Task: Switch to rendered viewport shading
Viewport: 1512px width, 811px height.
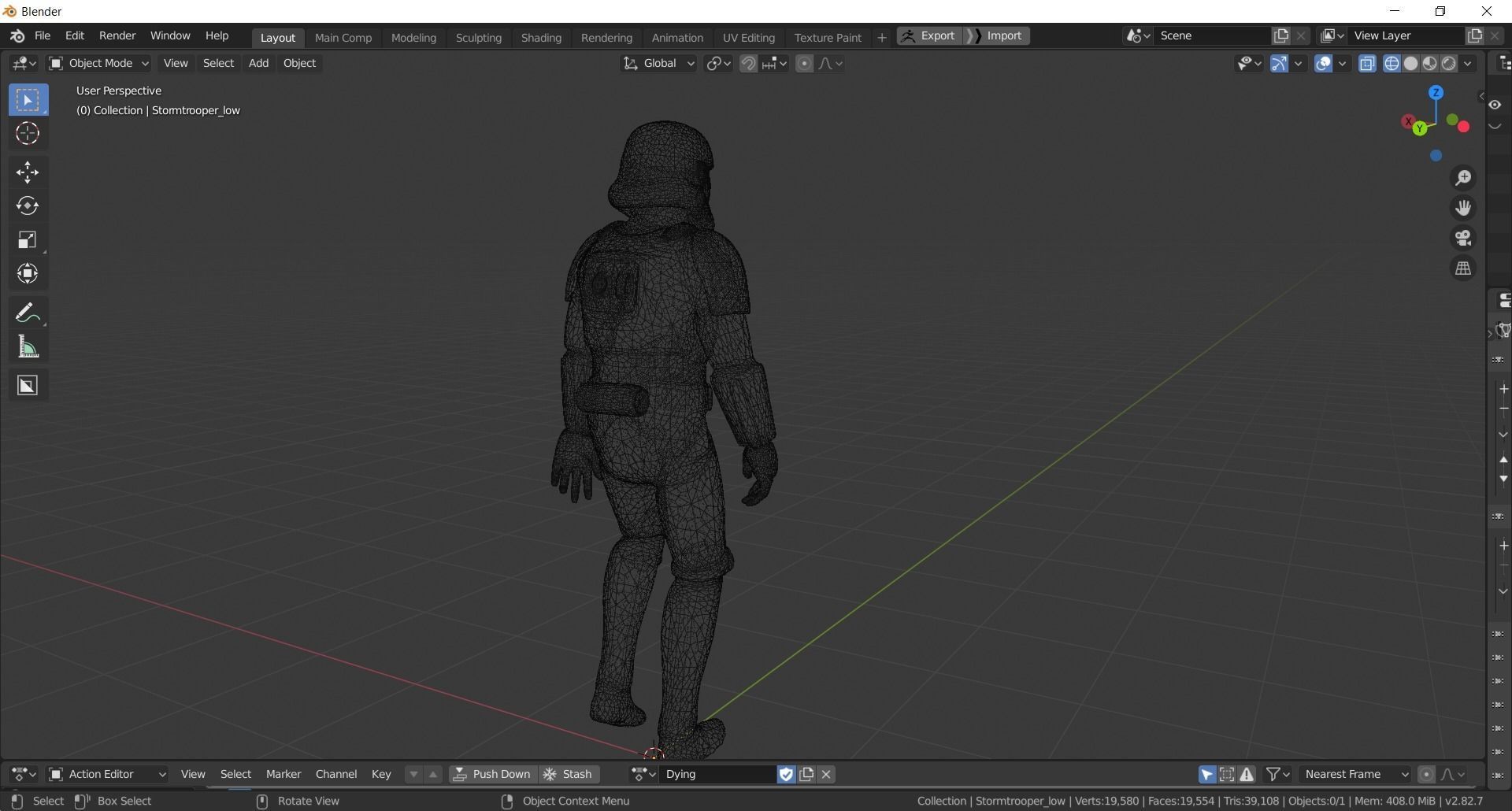Action: [1449, 64]
